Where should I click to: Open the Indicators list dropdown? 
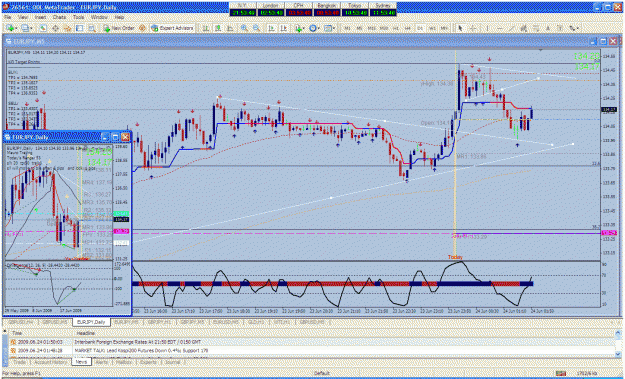tap(299, 28)
